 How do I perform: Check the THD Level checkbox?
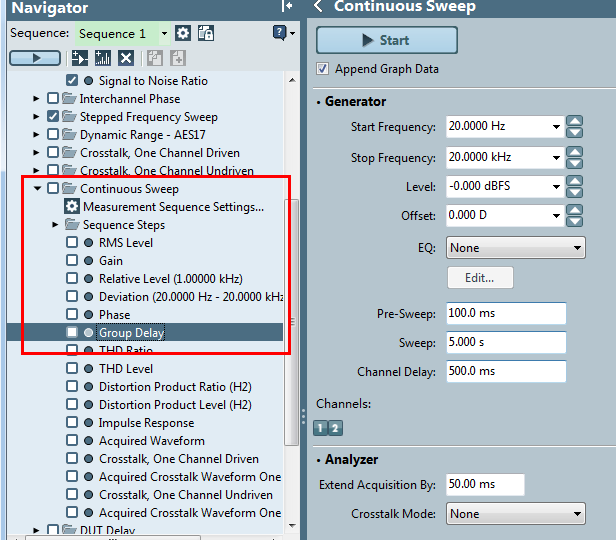[x=72, y=368]
